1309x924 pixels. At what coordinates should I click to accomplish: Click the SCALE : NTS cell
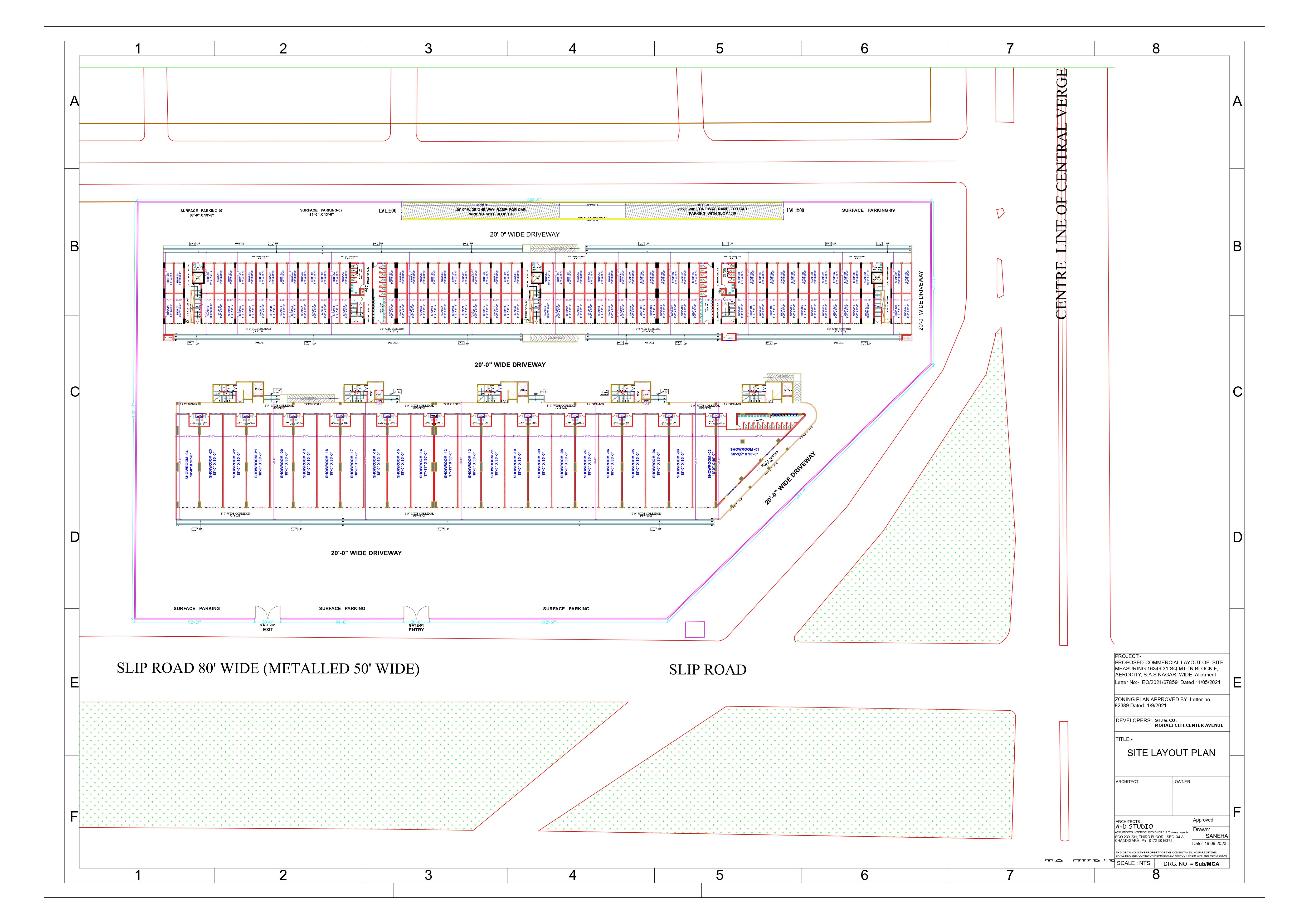coord(1133,863)
